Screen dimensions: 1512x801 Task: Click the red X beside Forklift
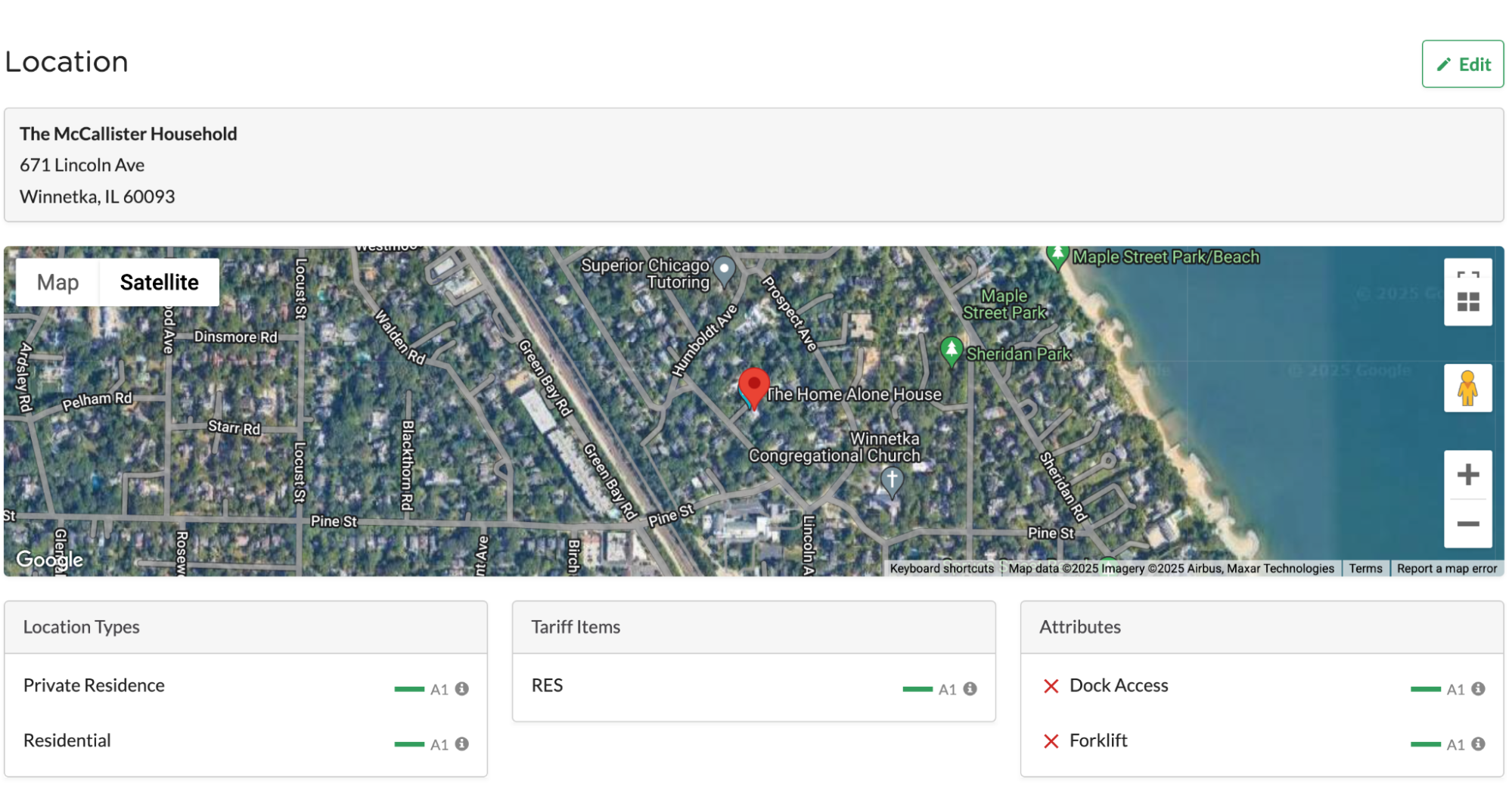pos(1051,741)
